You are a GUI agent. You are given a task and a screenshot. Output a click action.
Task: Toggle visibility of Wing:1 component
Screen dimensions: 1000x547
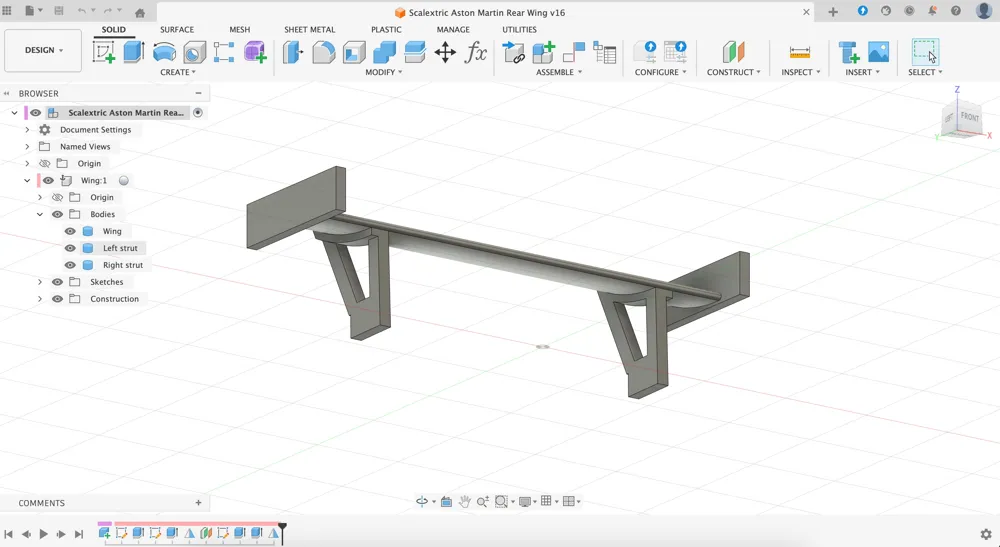pyautogui.click(x=48, y=180)
